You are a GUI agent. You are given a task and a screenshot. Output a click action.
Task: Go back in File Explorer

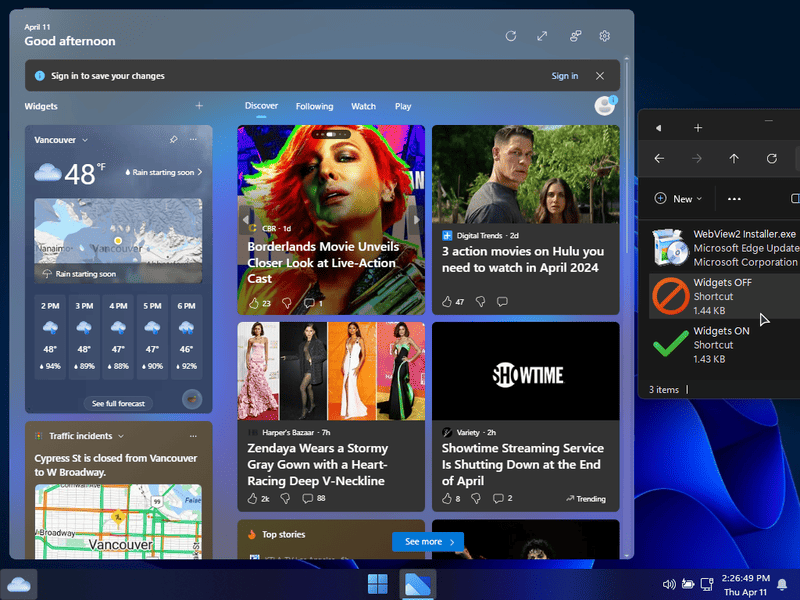coord(659,159)
